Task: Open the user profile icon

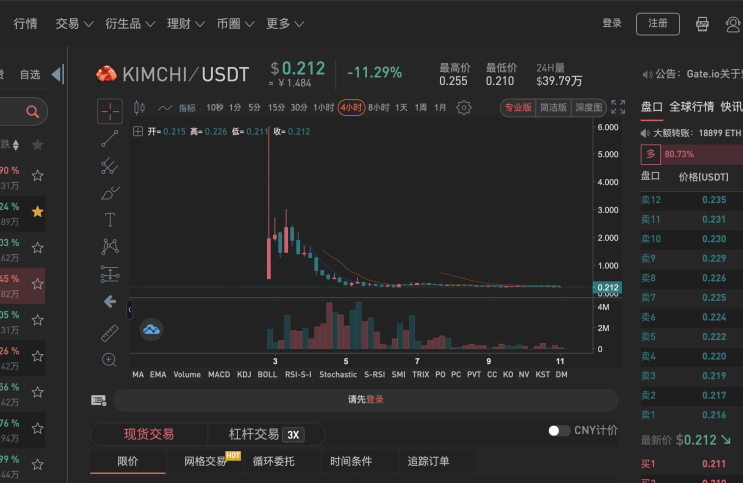Action: 733,24
